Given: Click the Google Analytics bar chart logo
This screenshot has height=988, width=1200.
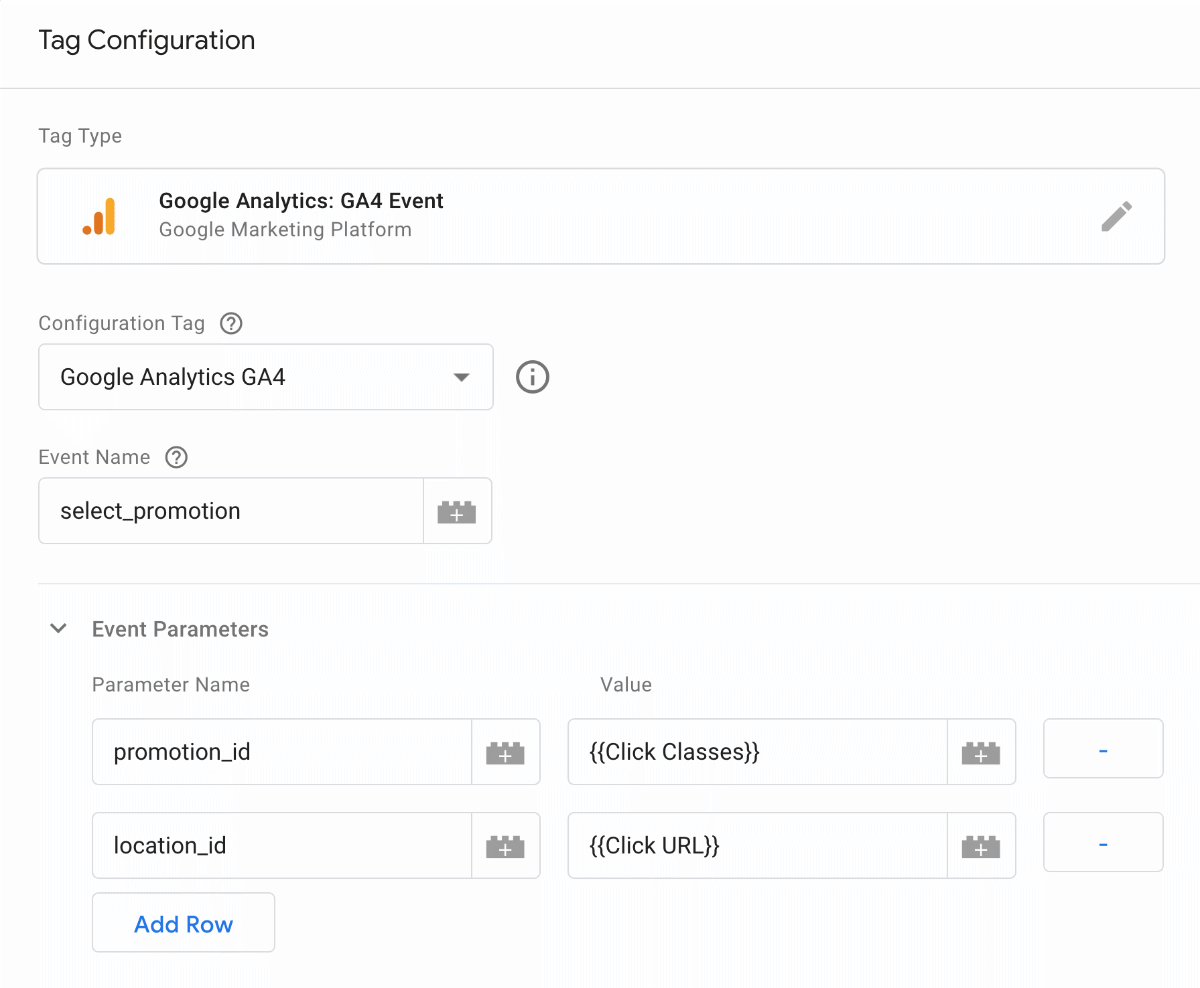Looking at the screenshot, I should click(100, 216).
